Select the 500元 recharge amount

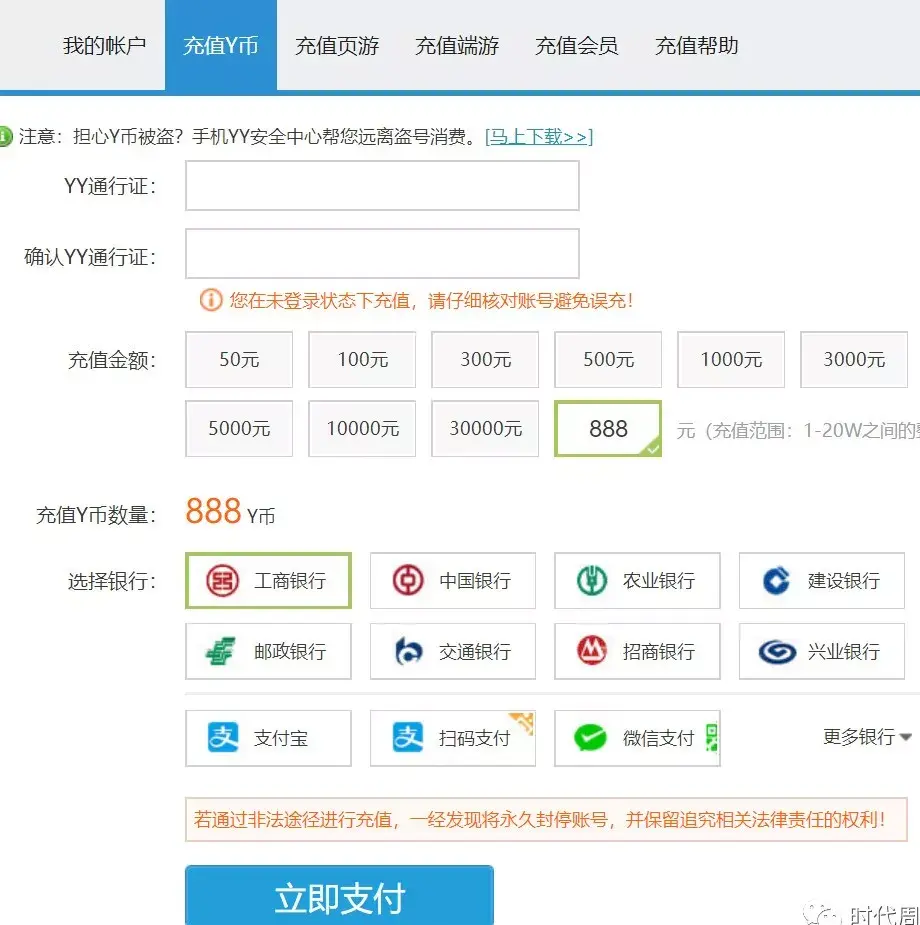click(x=608, y=360)
